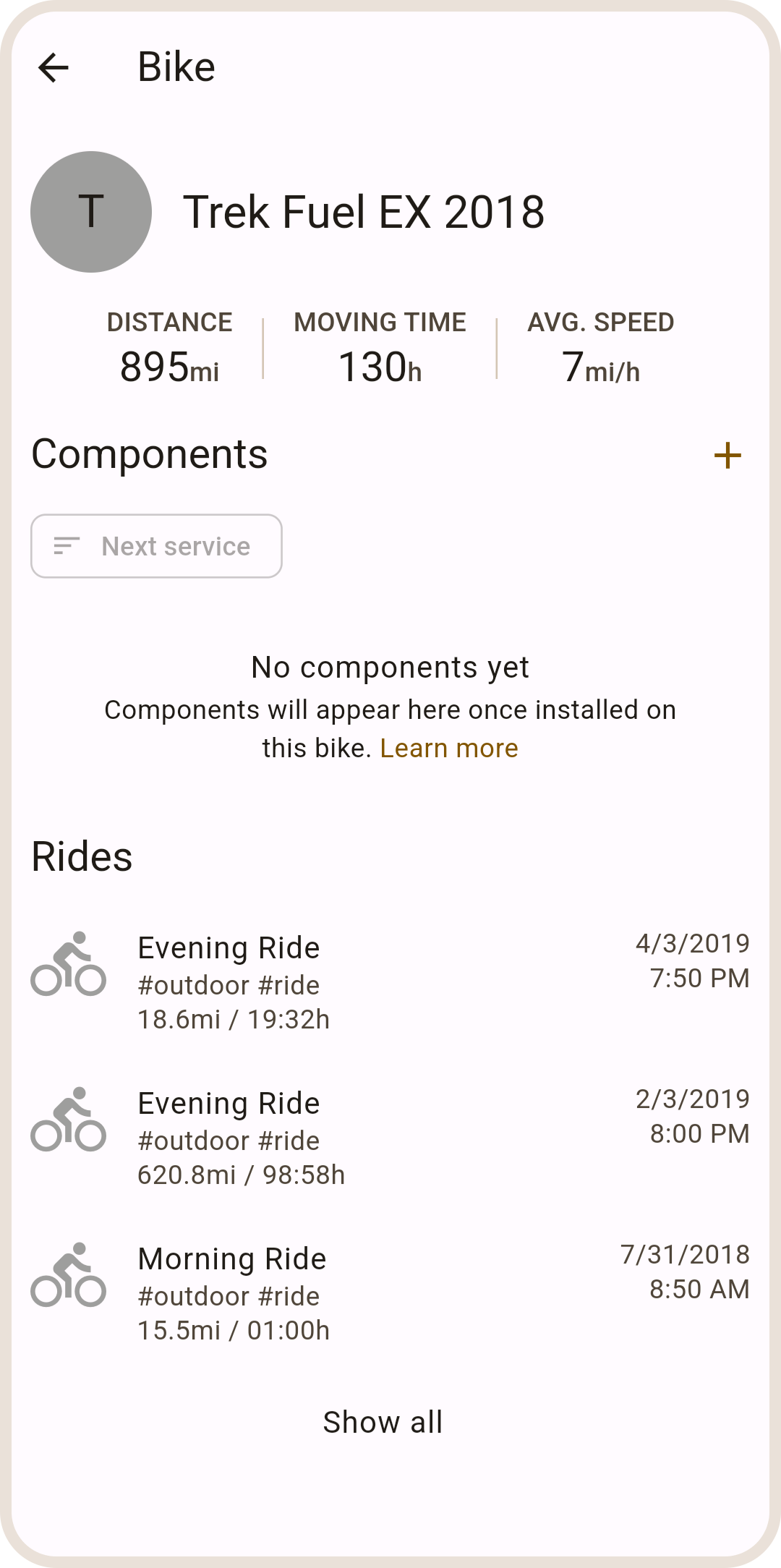Click the 895mi Distance stat
The width and height of the screenshot is (781, 1568).
point(170,349)
